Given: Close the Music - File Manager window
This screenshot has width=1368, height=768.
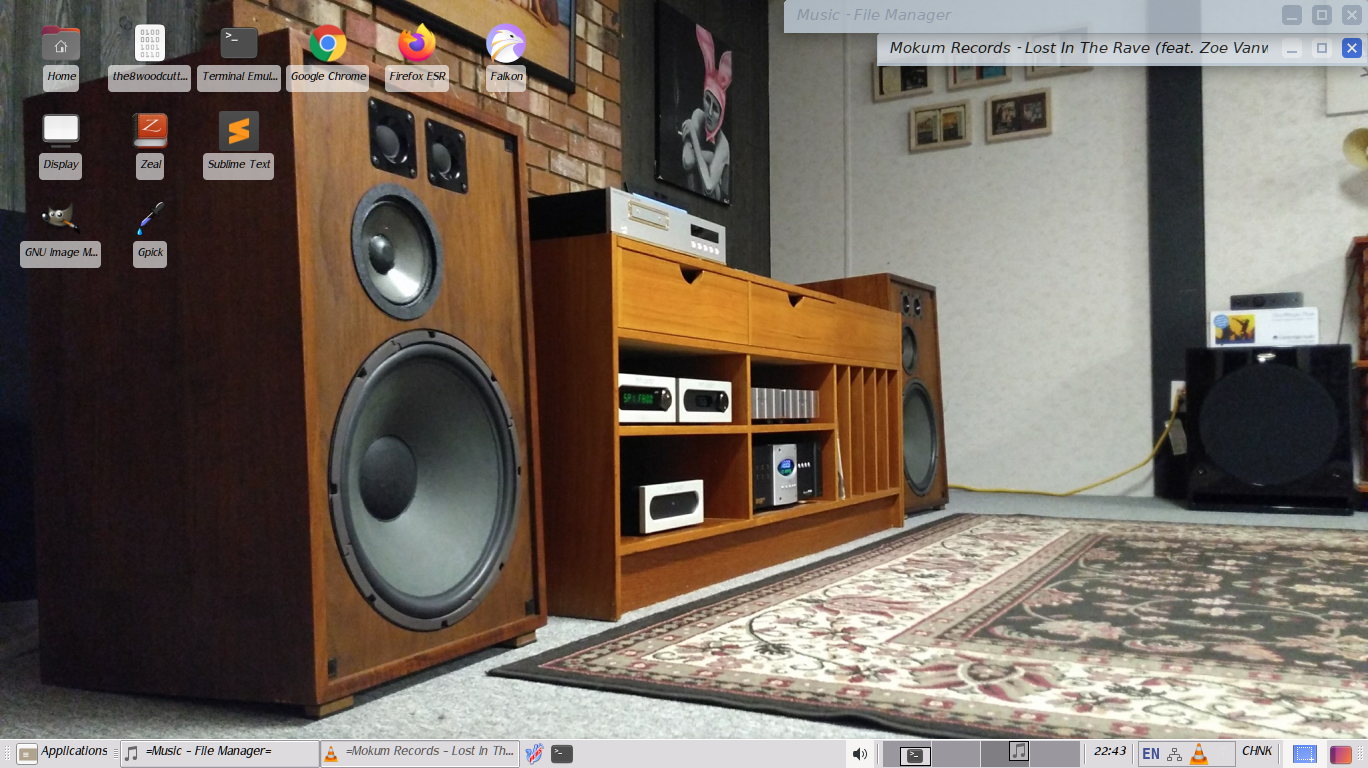Looking at the screenshot, I should pyautogui.click(x=1352, y=15).
